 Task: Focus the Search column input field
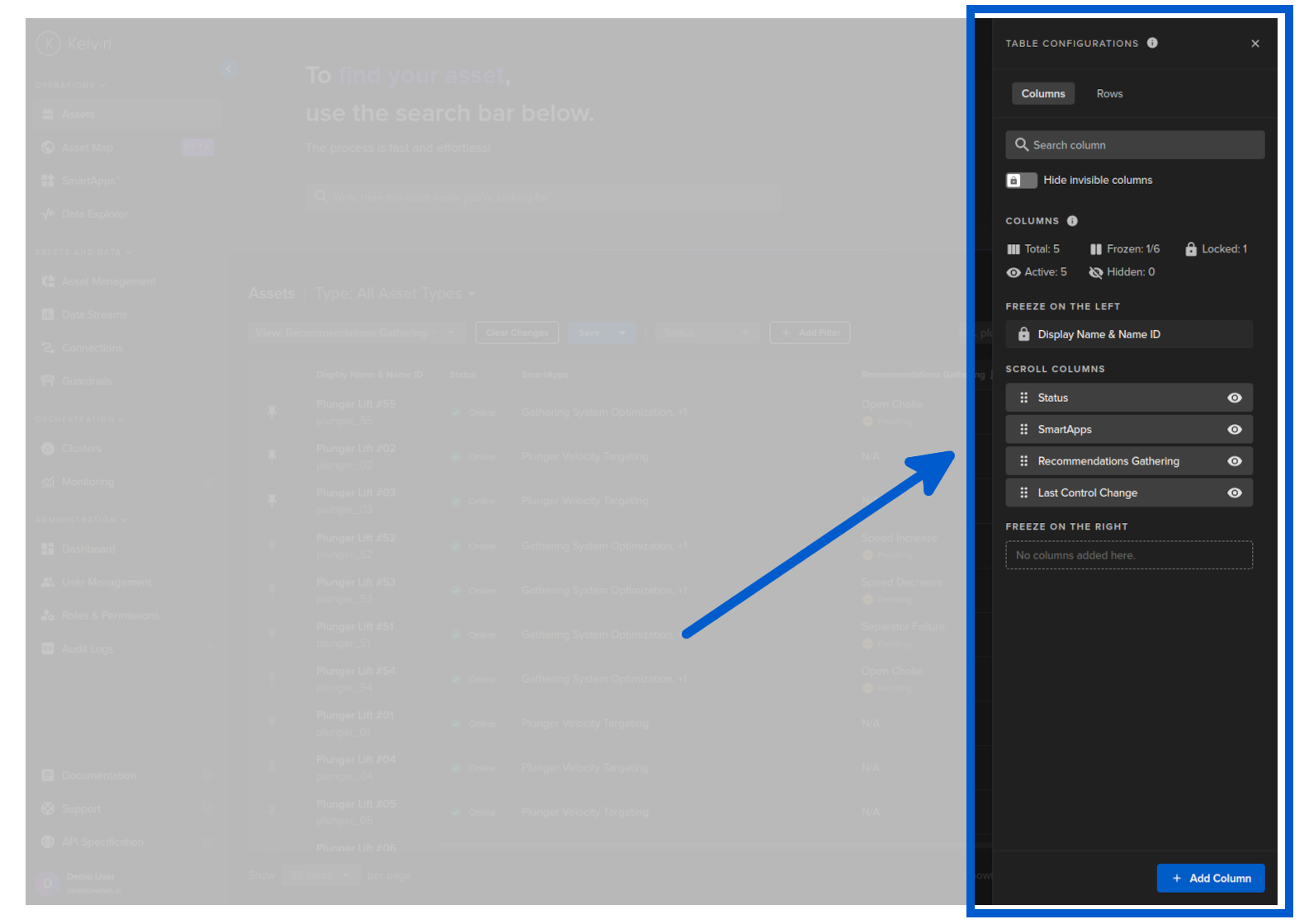(x=1143, y=145)
